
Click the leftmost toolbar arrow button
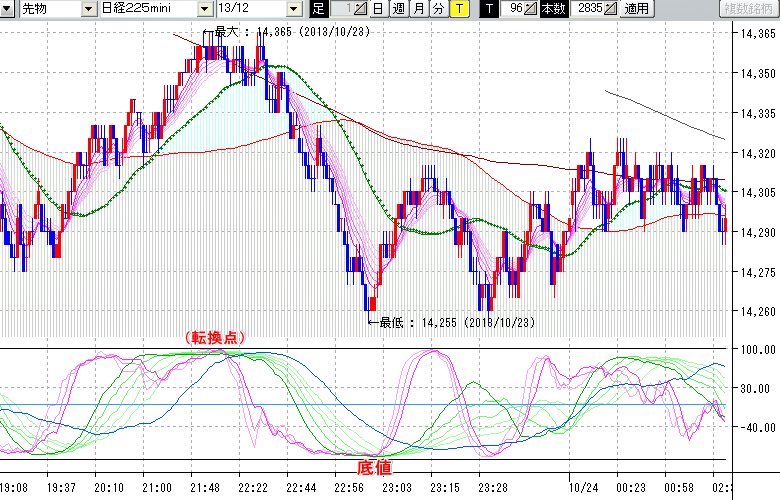[x=7, y=9]
